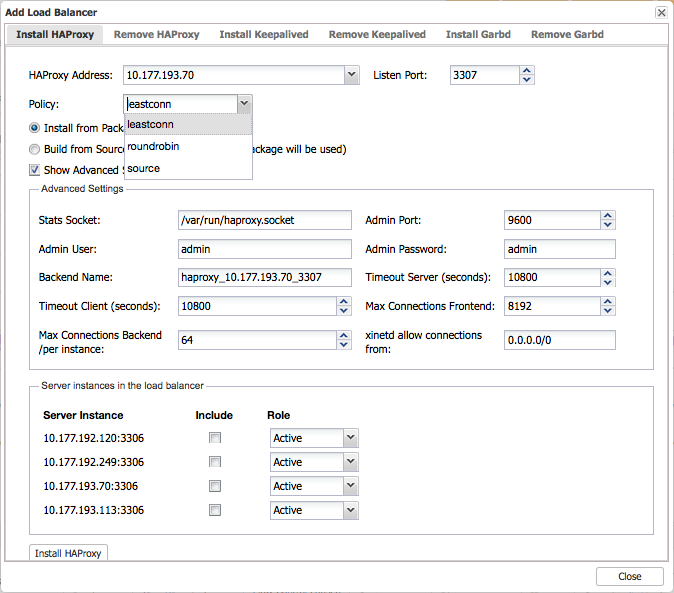Click the Listen Port field
The image size is (674, 593).
[x=485, y=75]
